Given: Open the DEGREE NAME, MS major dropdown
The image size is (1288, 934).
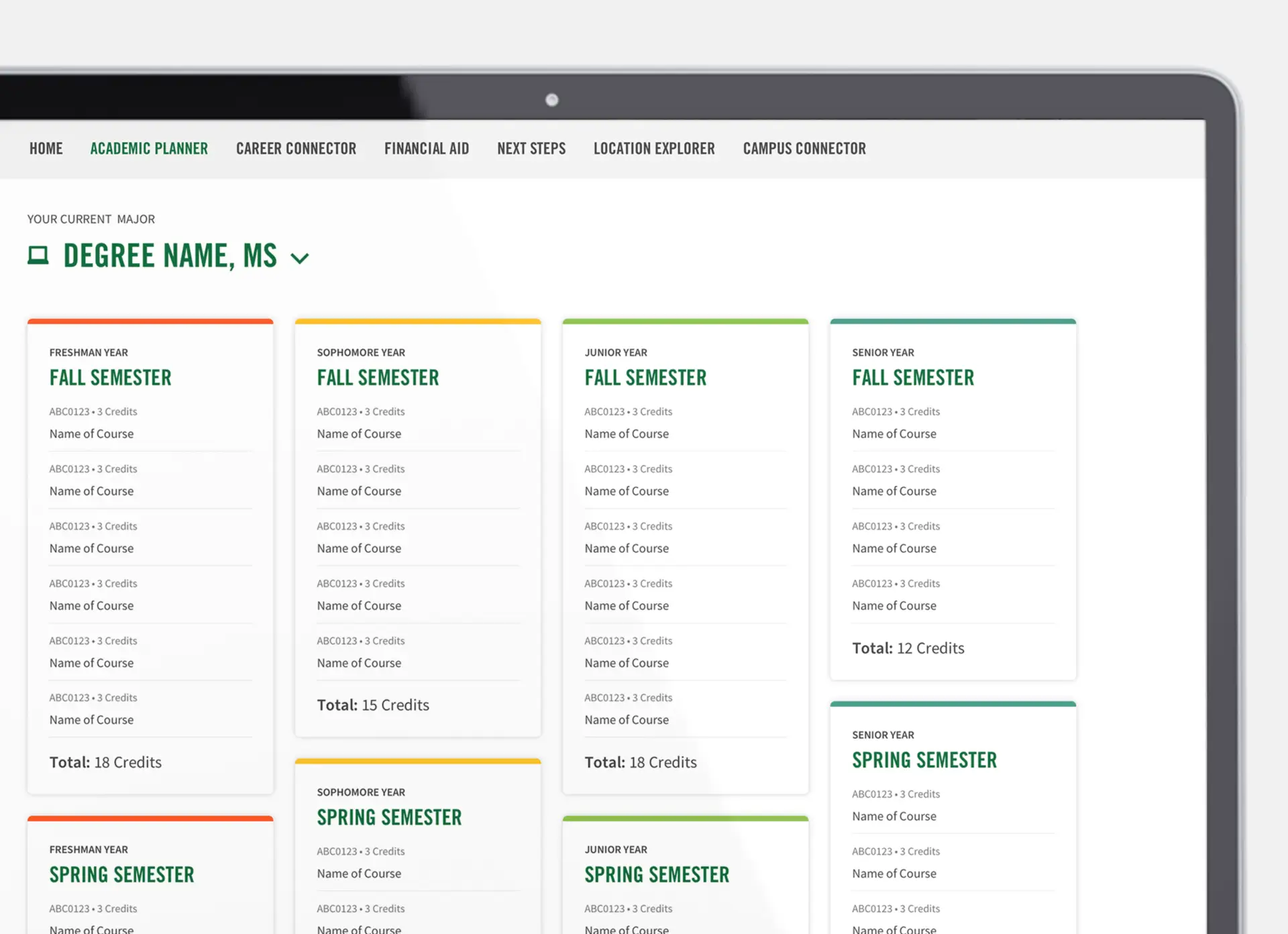Looking at the screenshot, I should coord(170,256).
